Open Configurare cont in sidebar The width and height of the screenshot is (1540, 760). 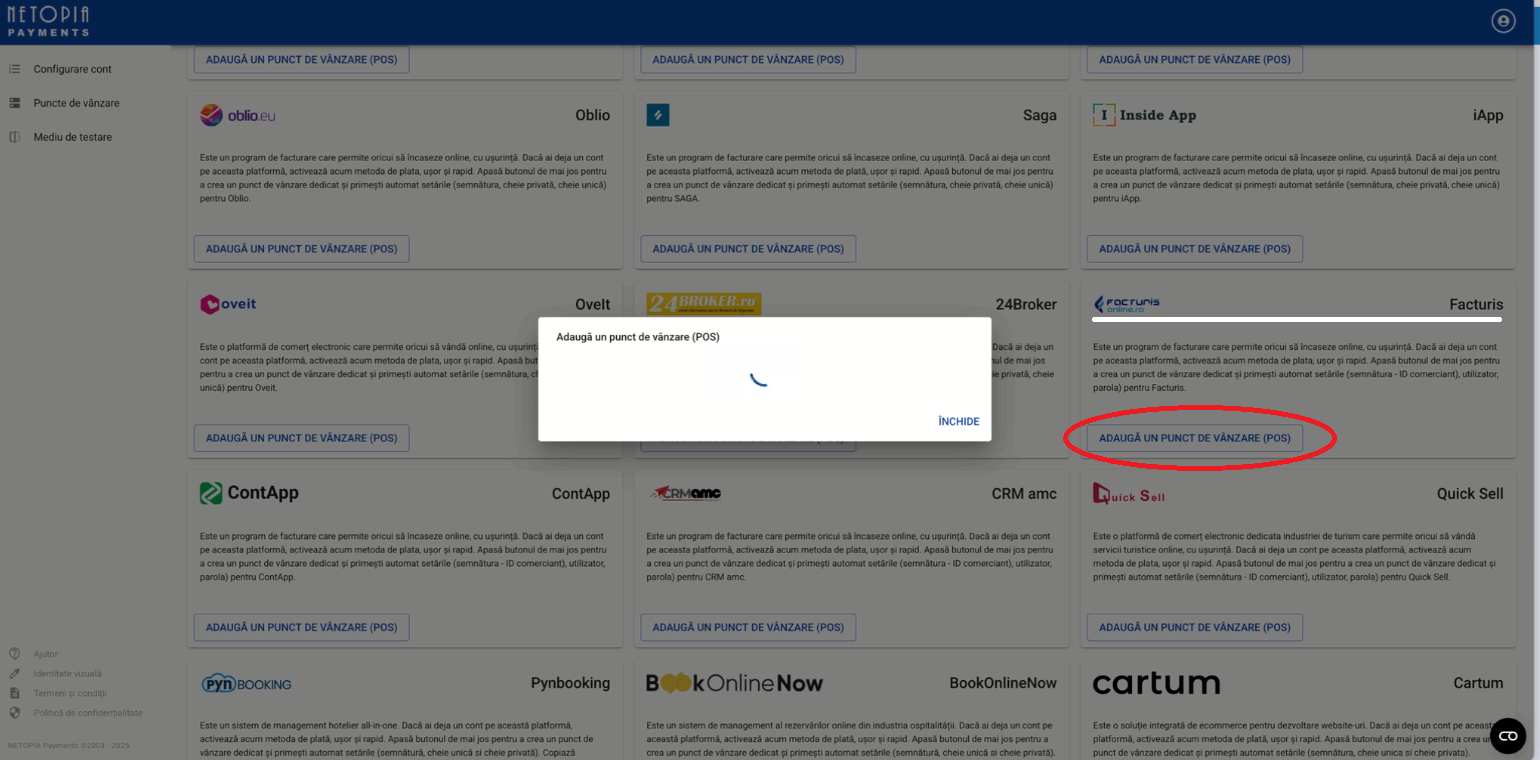click(x=72, y=69)
